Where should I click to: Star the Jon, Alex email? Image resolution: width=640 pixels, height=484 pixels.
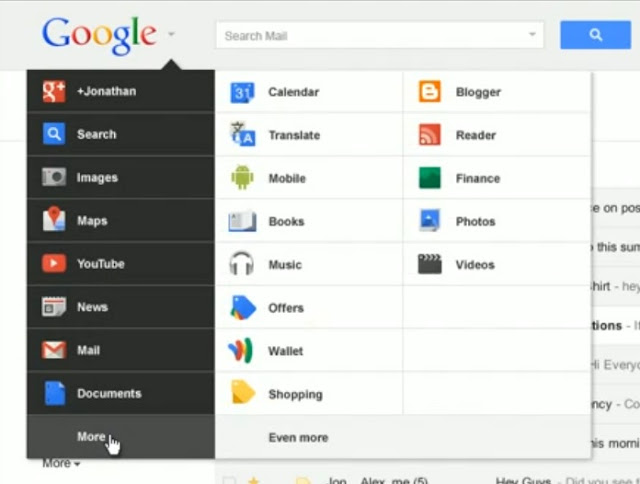(x=254, y=481)
